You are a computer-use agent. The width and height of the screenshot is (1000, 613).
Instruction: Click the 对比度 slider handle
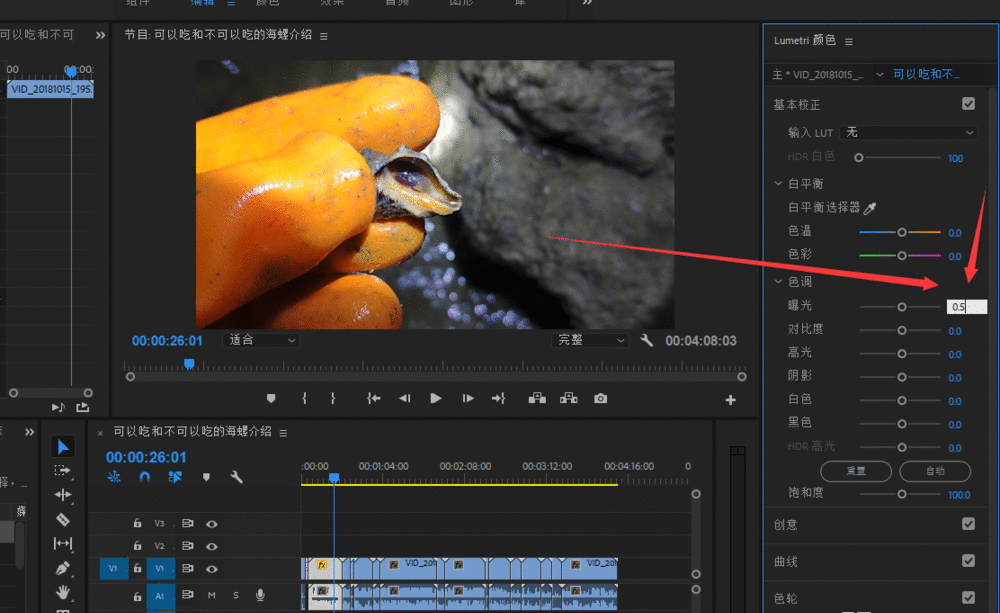(902, 330)
